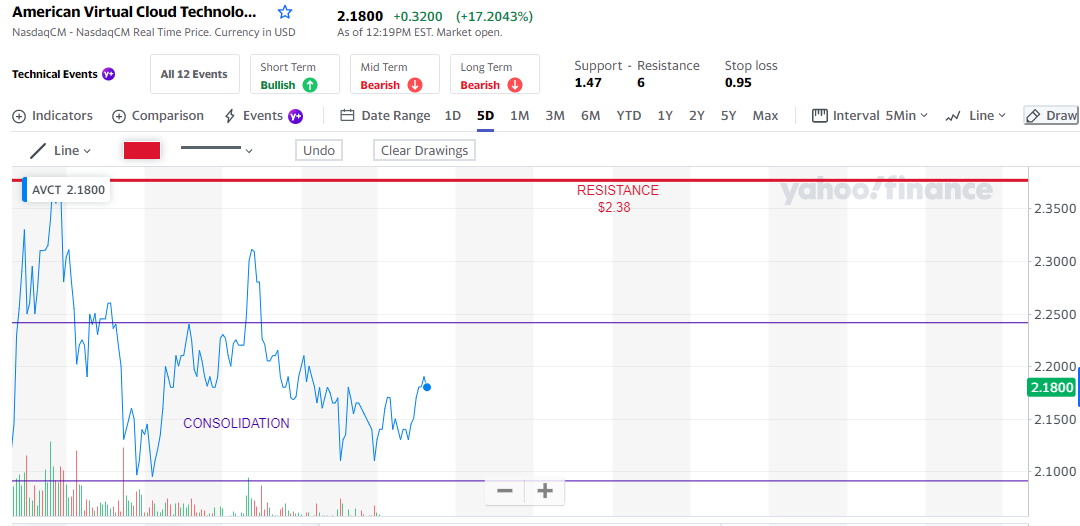This screenshot has height=526, width=1080.
Task: Switch chart range to 1M
Action: click(519, 116)
